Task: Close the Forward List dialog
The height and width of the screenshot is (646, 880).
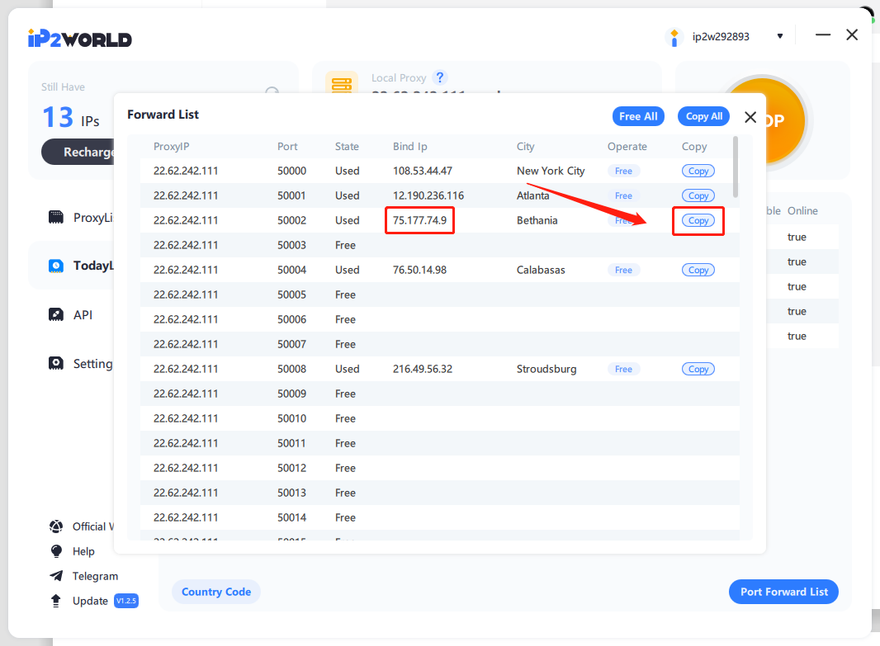Action: pos(750,117)
